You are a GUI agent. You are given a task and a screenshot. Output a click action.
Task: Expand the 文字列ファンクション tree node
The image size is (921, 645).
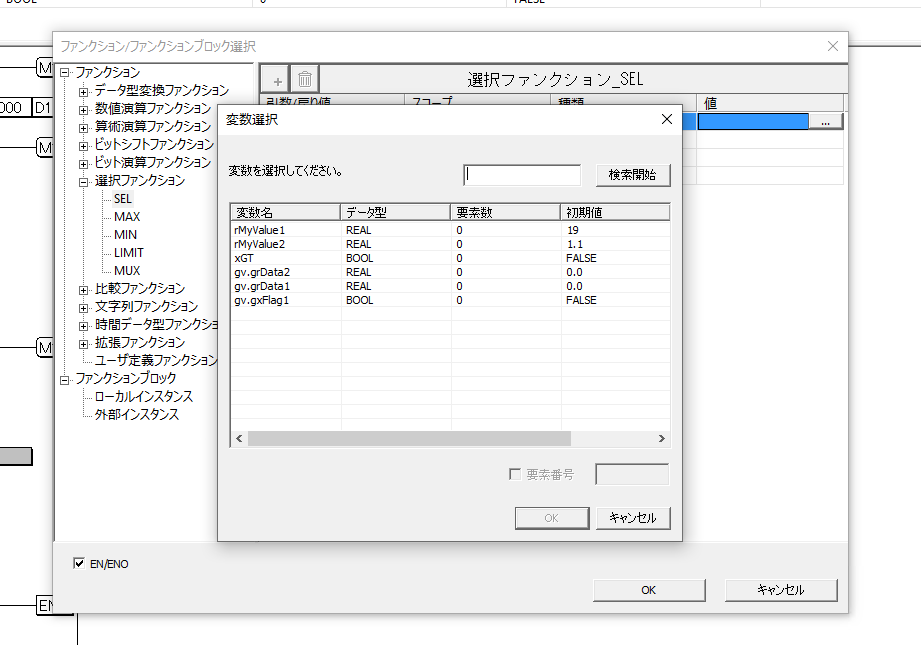[84, 308]
